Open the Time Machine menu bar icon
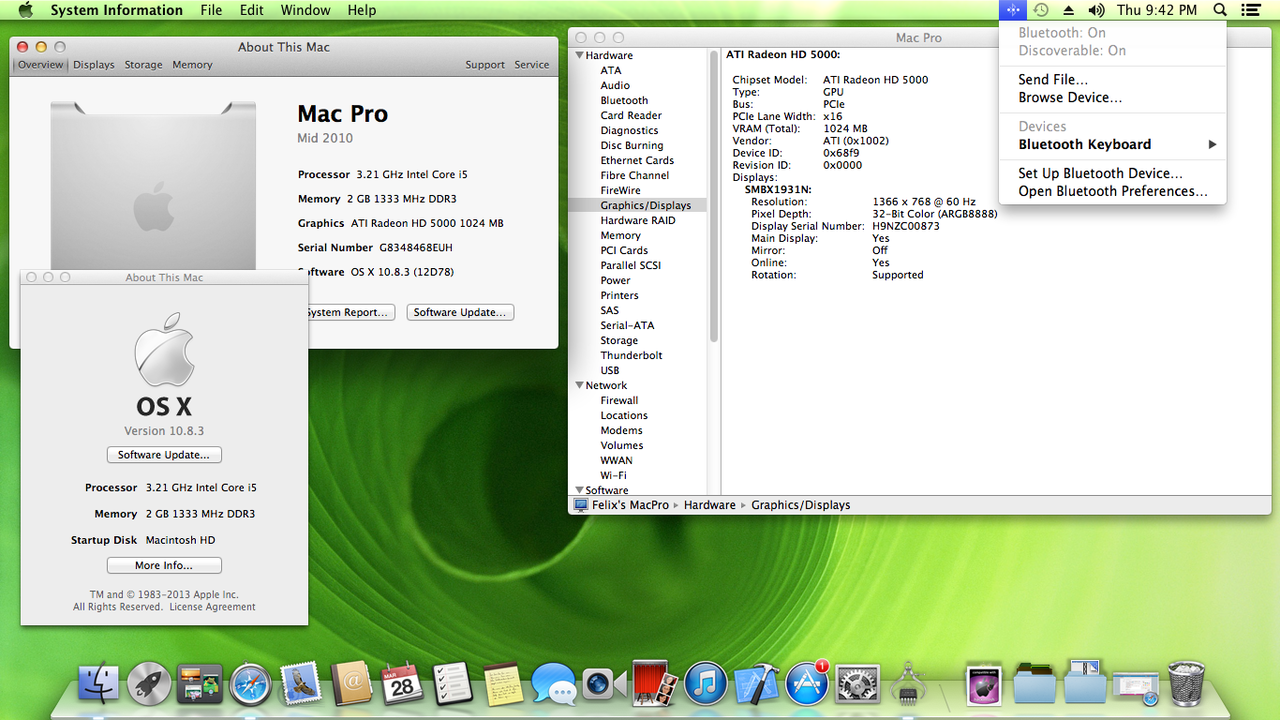 (1041, 10)
